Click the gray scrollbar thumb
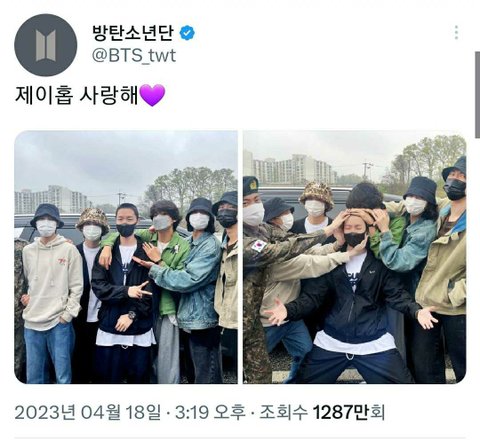The image size is (480, 441). (x=477, y=95)
